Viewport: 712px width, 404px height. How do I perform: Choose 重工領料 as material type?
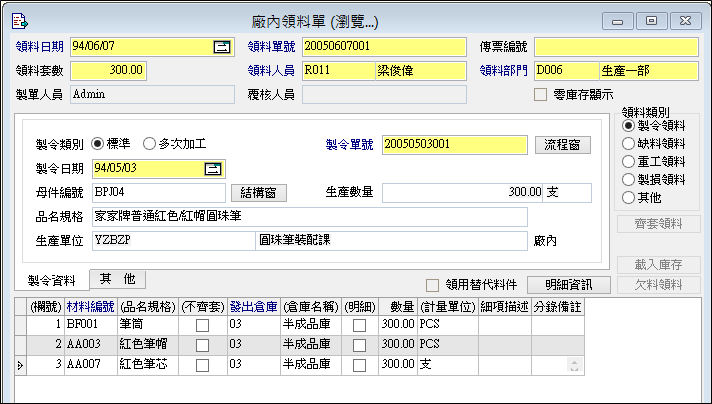coord(628,161)
